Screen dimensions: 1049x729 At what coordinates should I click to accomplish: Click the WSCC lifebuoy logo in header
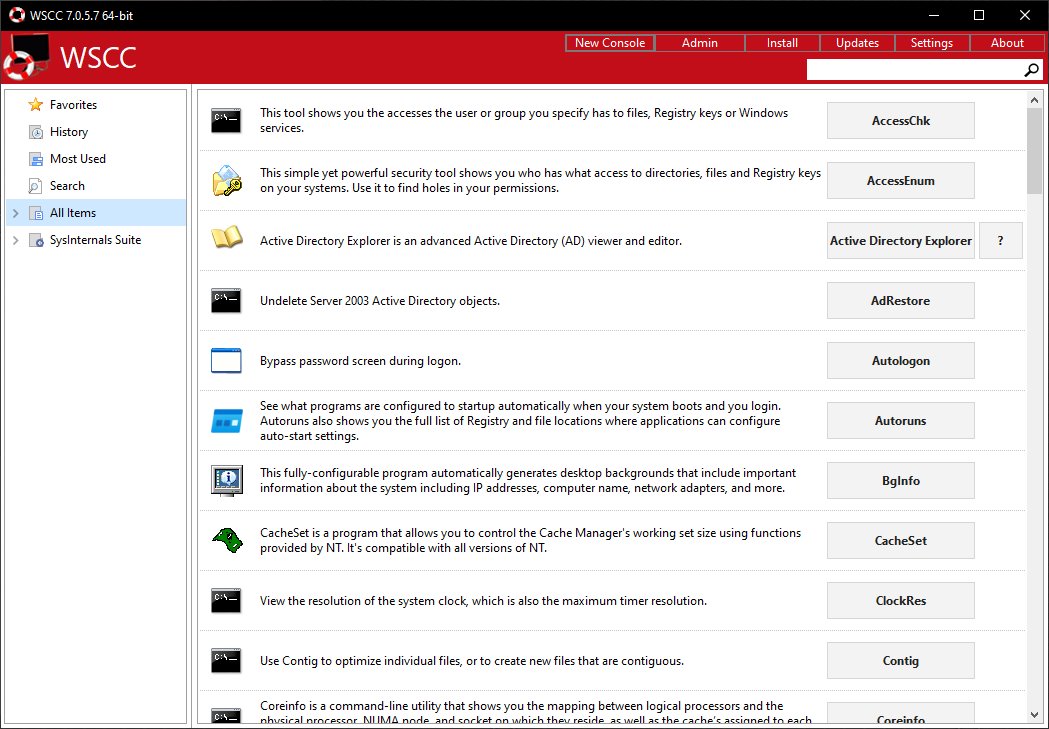point(27,57)
